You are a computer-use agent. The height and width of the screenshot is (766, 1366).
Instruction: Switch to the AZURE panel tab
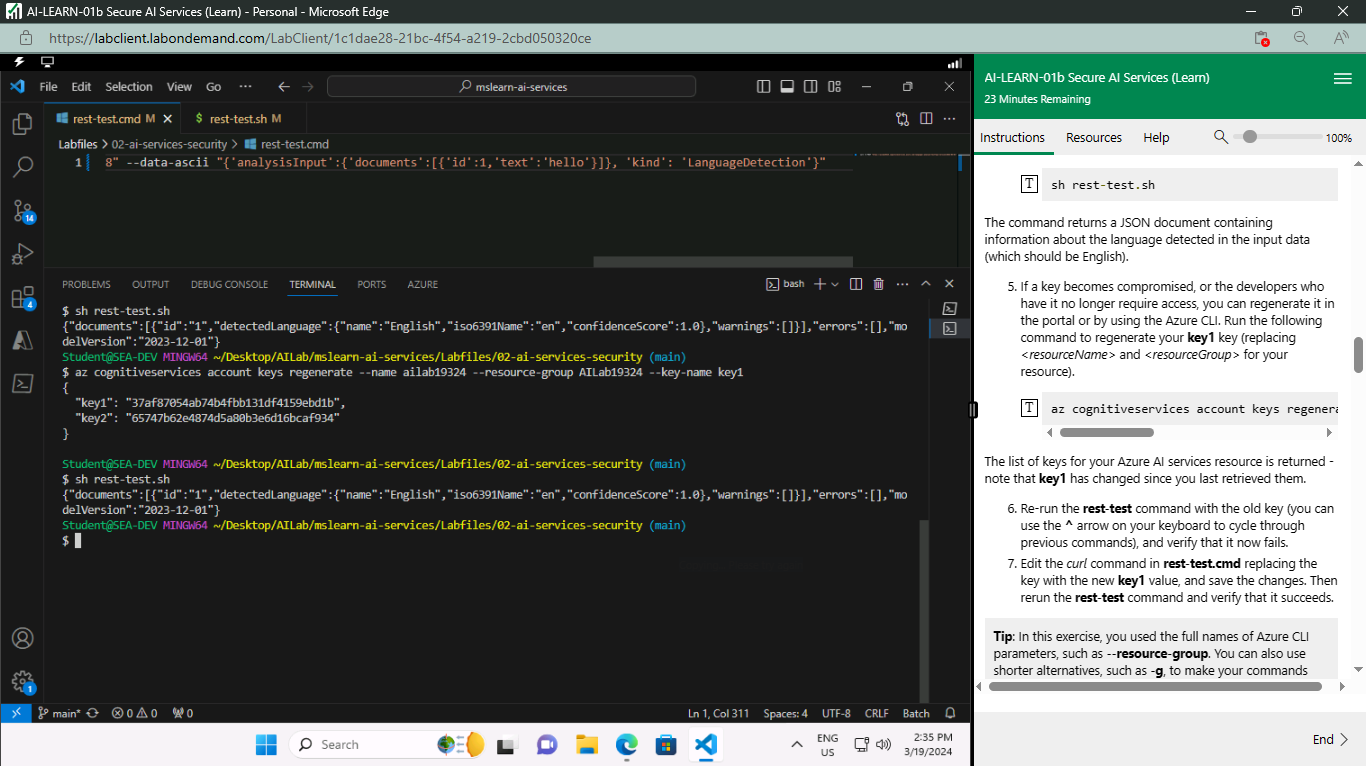click(422, 284)
